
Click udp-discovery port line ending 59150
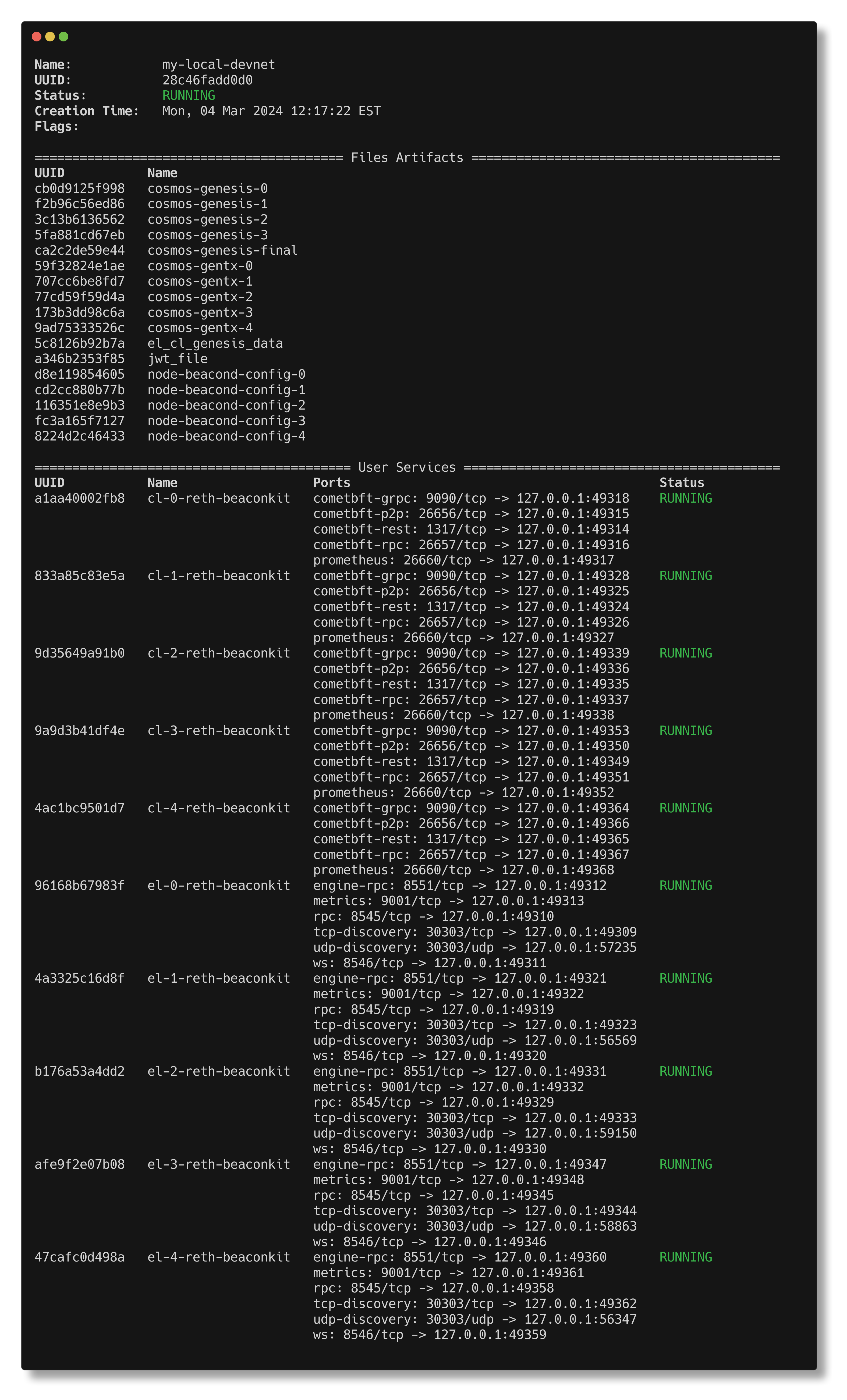click(475, 1133)
